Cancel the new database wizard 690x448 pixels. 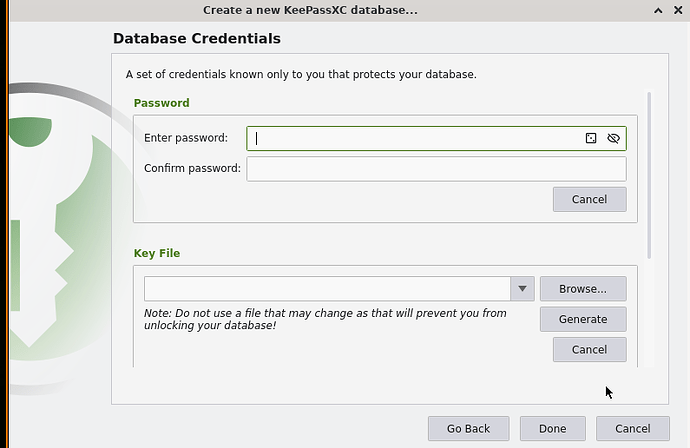pyautogui.click(x=632, y=429)
